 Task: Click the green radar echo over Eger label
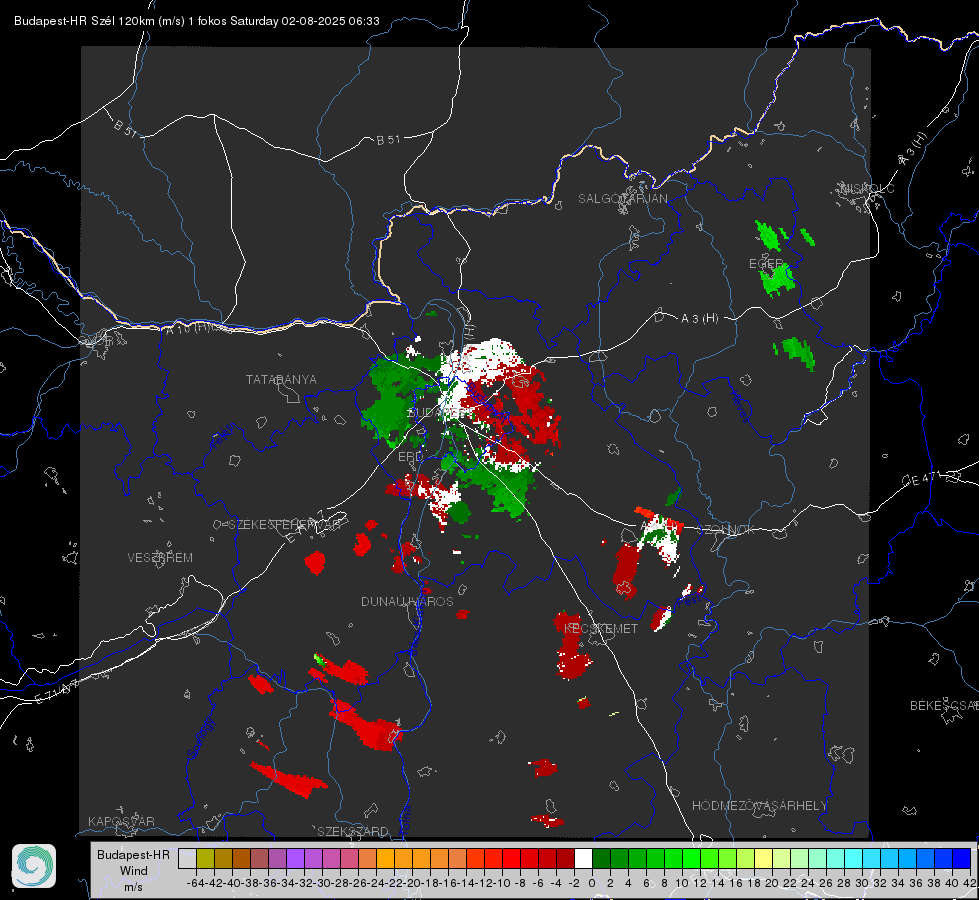[x=777, y=278]
